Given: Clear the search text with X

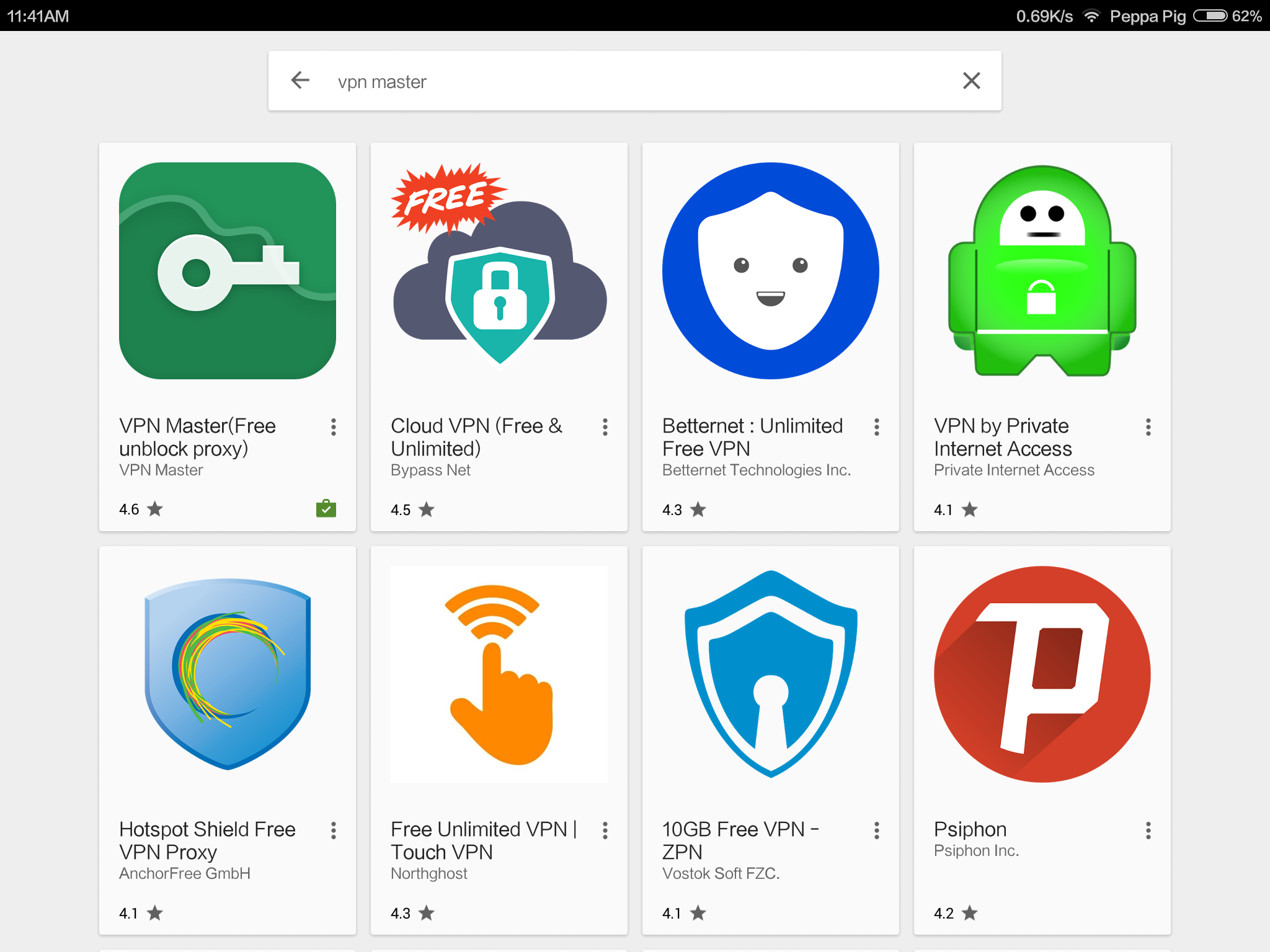Looking at the screenshot, I should point(971,81).
